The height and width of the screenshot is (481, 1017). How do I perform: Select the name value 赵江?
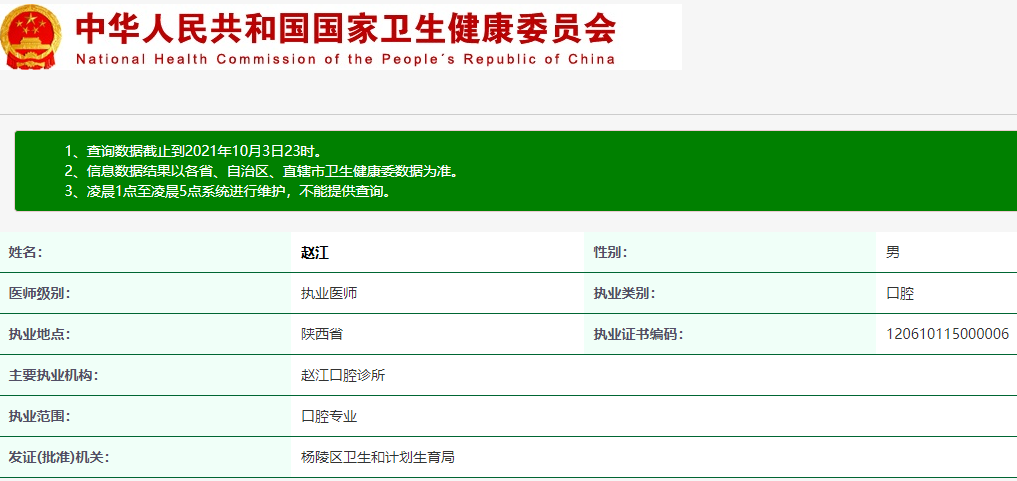click(x=315, y=253)
